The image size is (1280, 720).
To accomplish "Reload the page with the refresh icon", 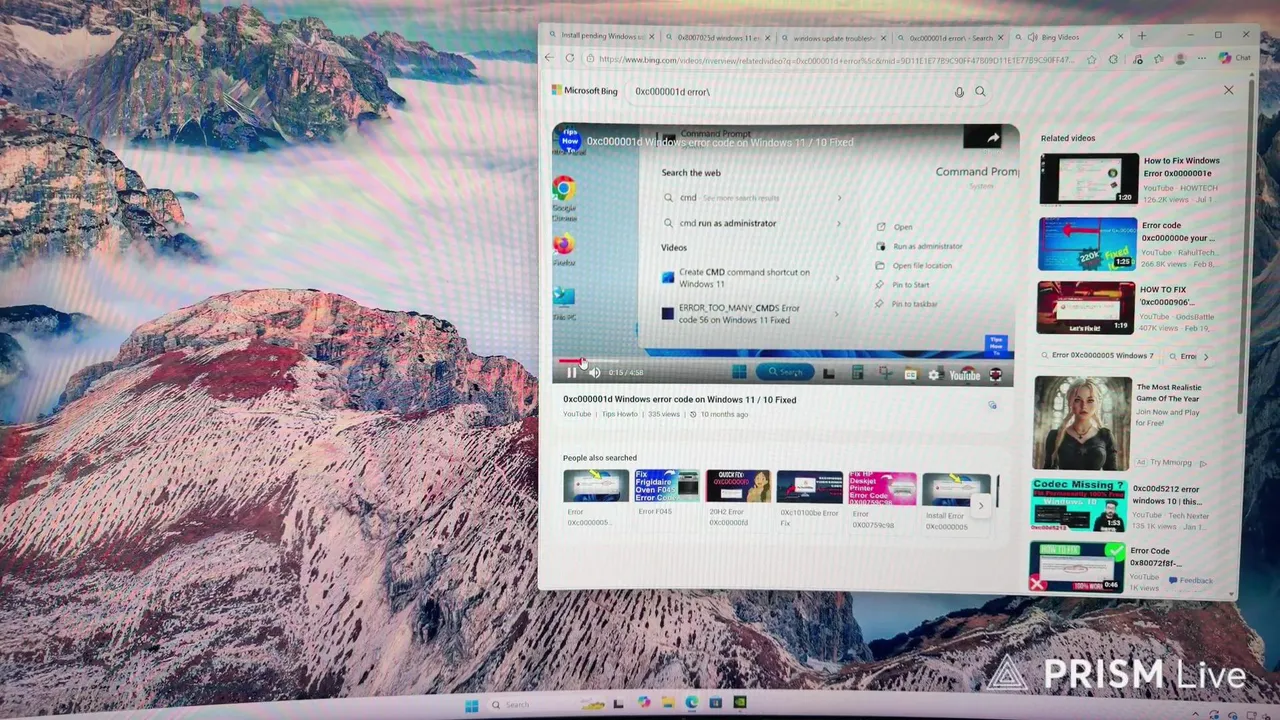I will (570, 59).
